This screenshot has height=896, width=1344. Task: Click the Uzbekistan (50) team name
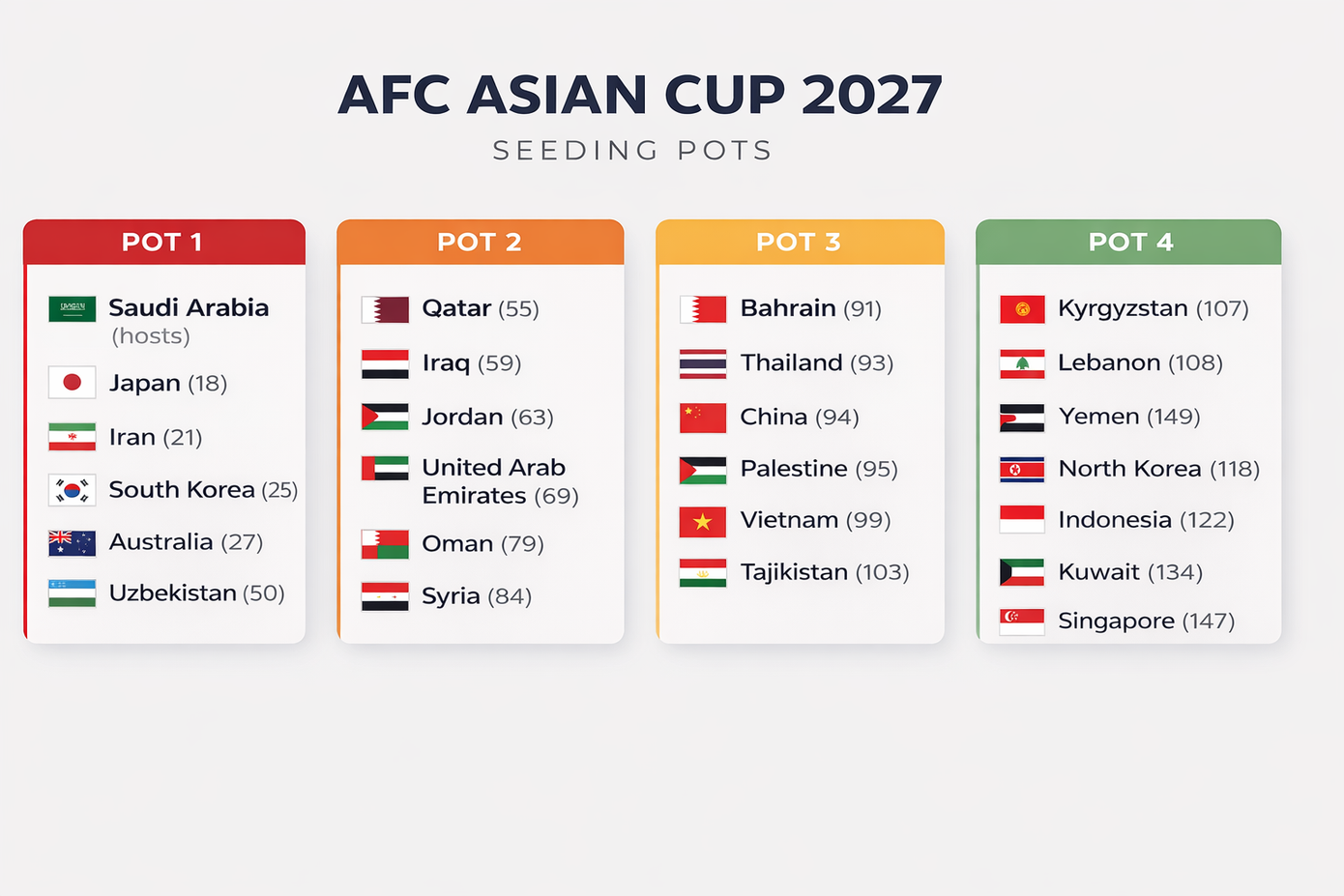[x=196, y=593]
